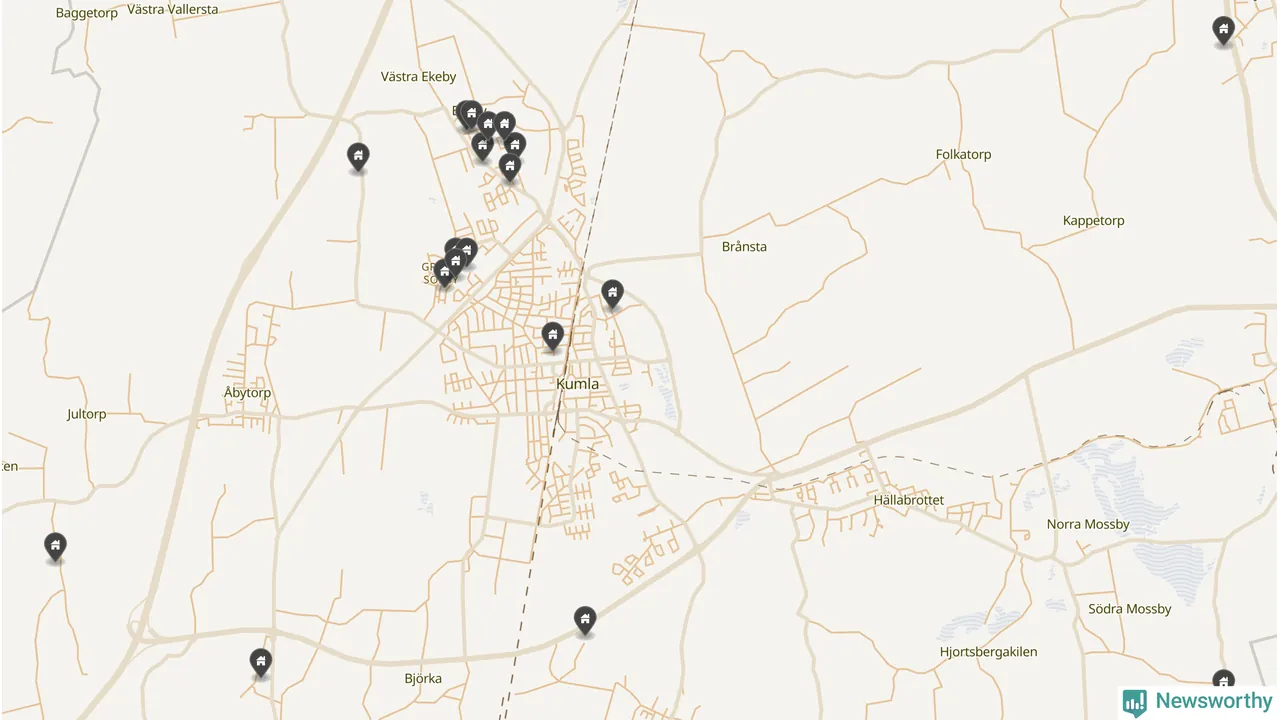Select the house marker below Jultorp at the left edge
This screenshot has width=1280, height=720.
click(x=56, y=546)
